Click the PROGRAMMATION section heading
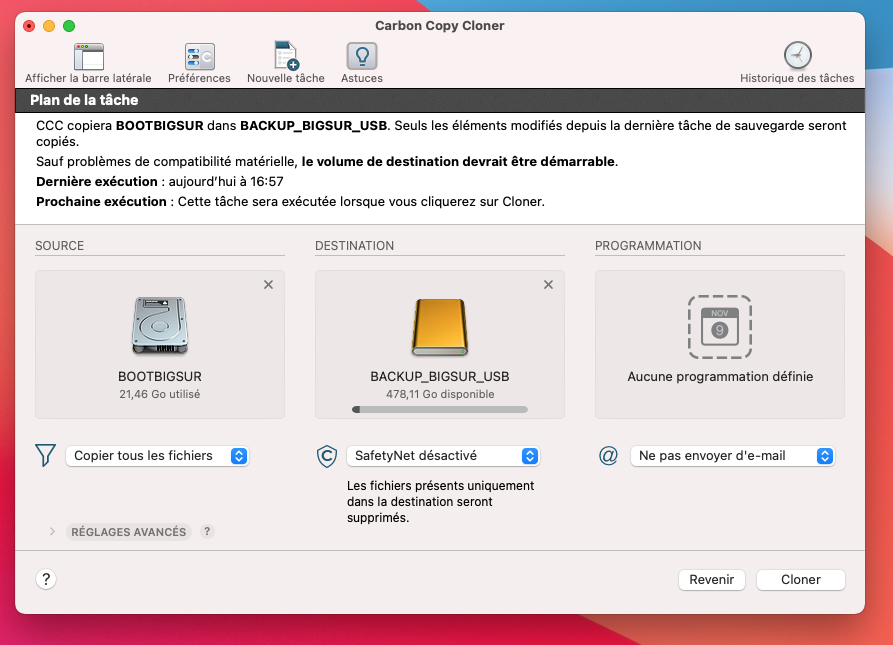 648,246
